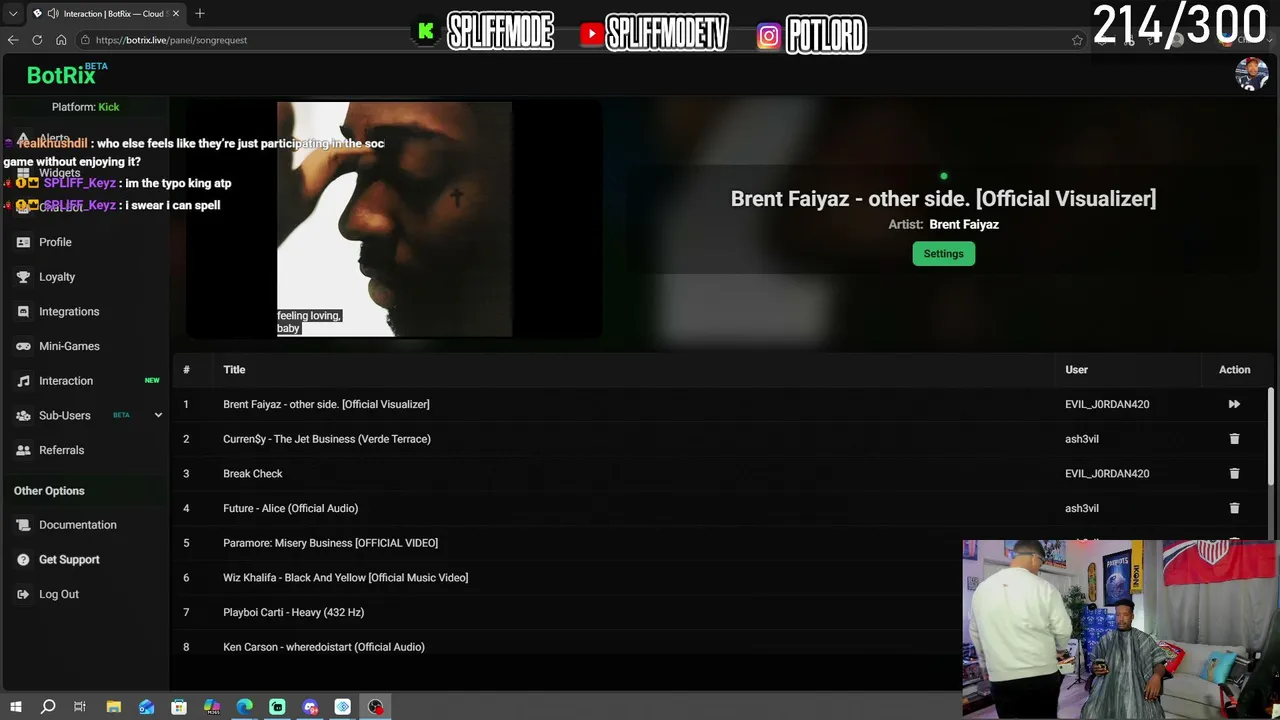Image resolution: width=1280 pixels, height=720 pixels.
Task: Open Documentation link in Other Options
Action: click(78, 525)
